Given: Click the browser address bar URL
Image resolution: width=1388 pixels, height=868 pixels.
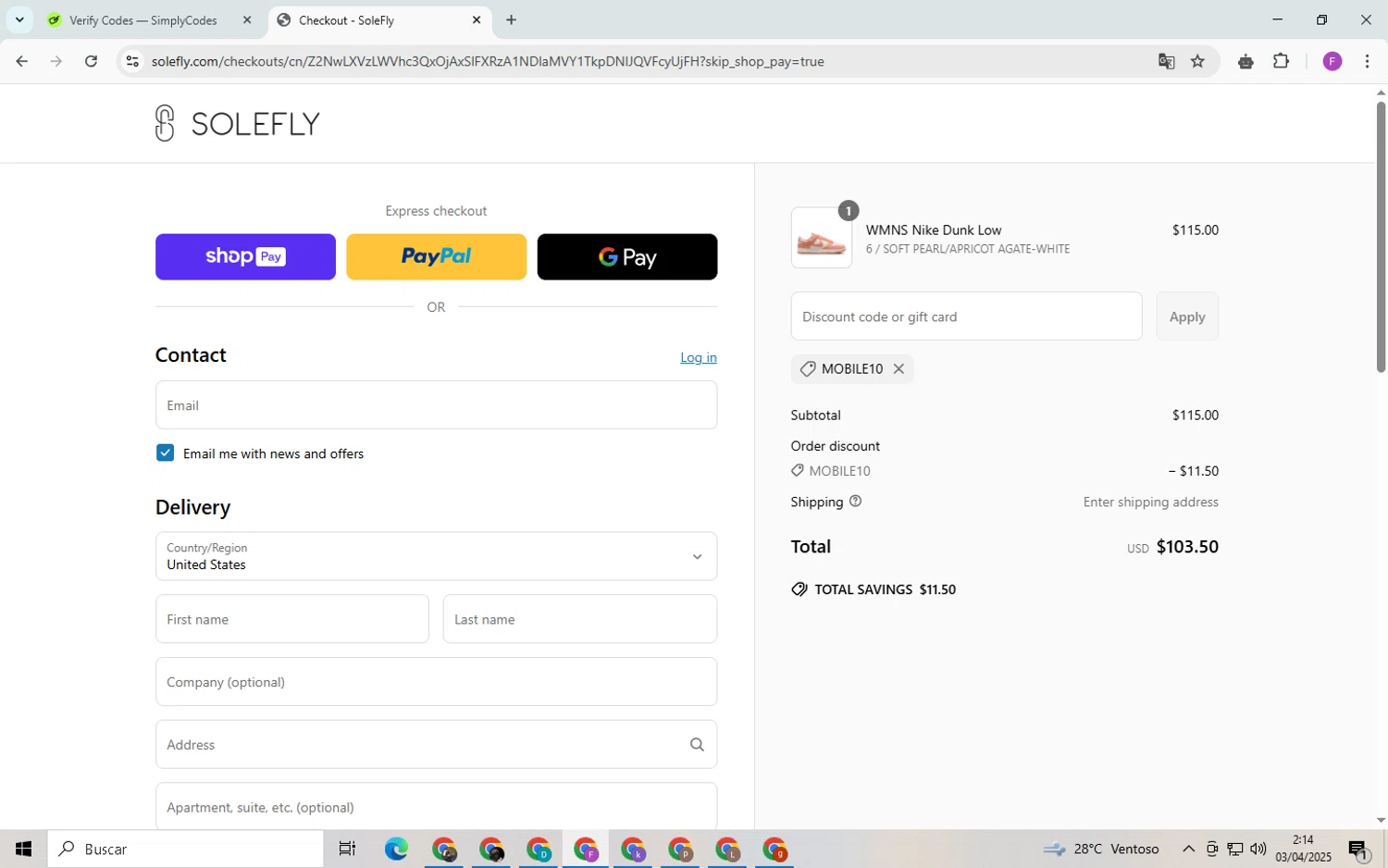Looking at the screenshot, I should coord(488,62).
